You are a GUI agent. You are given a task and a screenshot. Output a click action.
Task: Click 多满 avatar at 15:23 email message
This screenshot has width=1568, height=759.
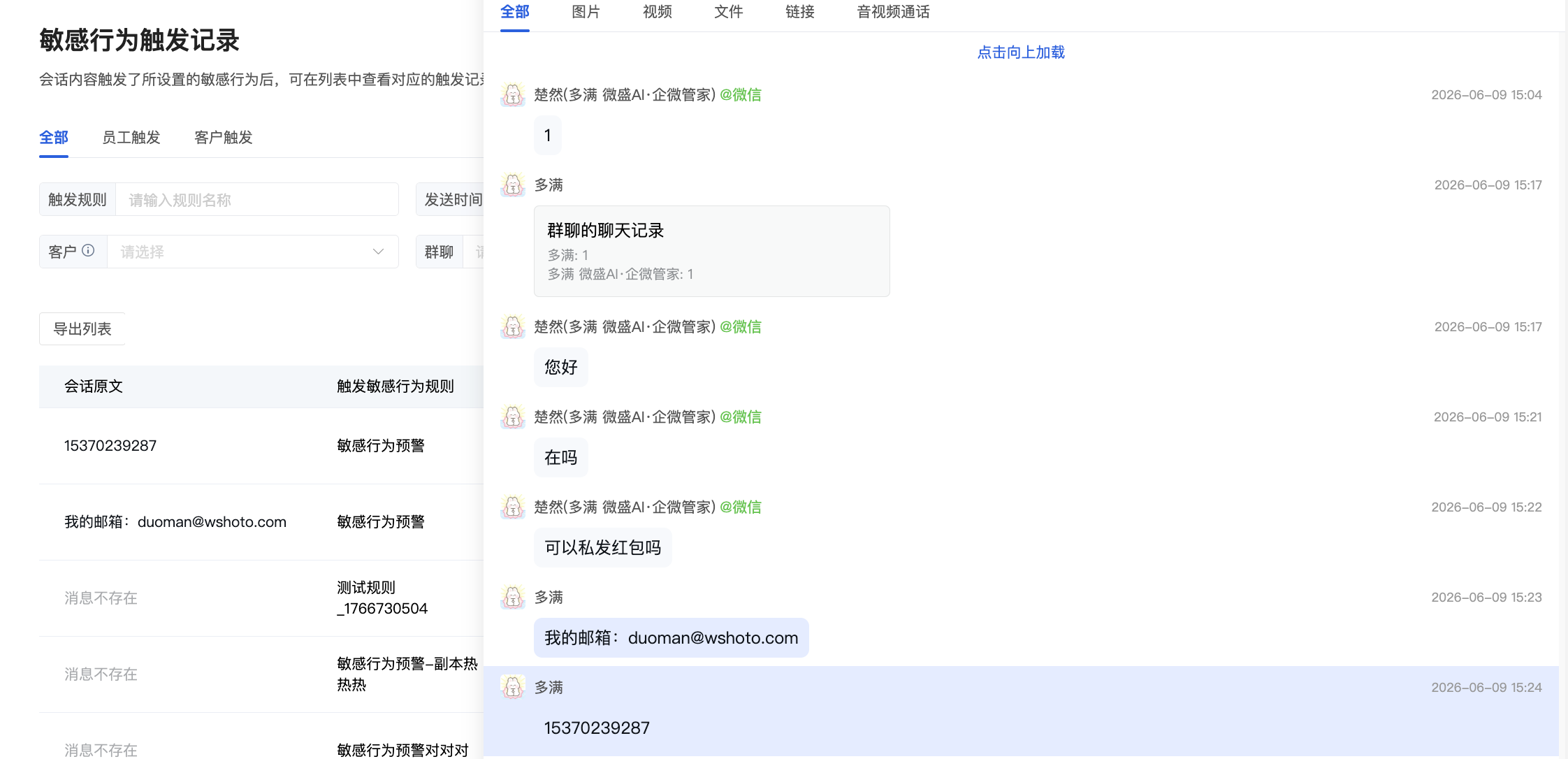coord(513,597)
